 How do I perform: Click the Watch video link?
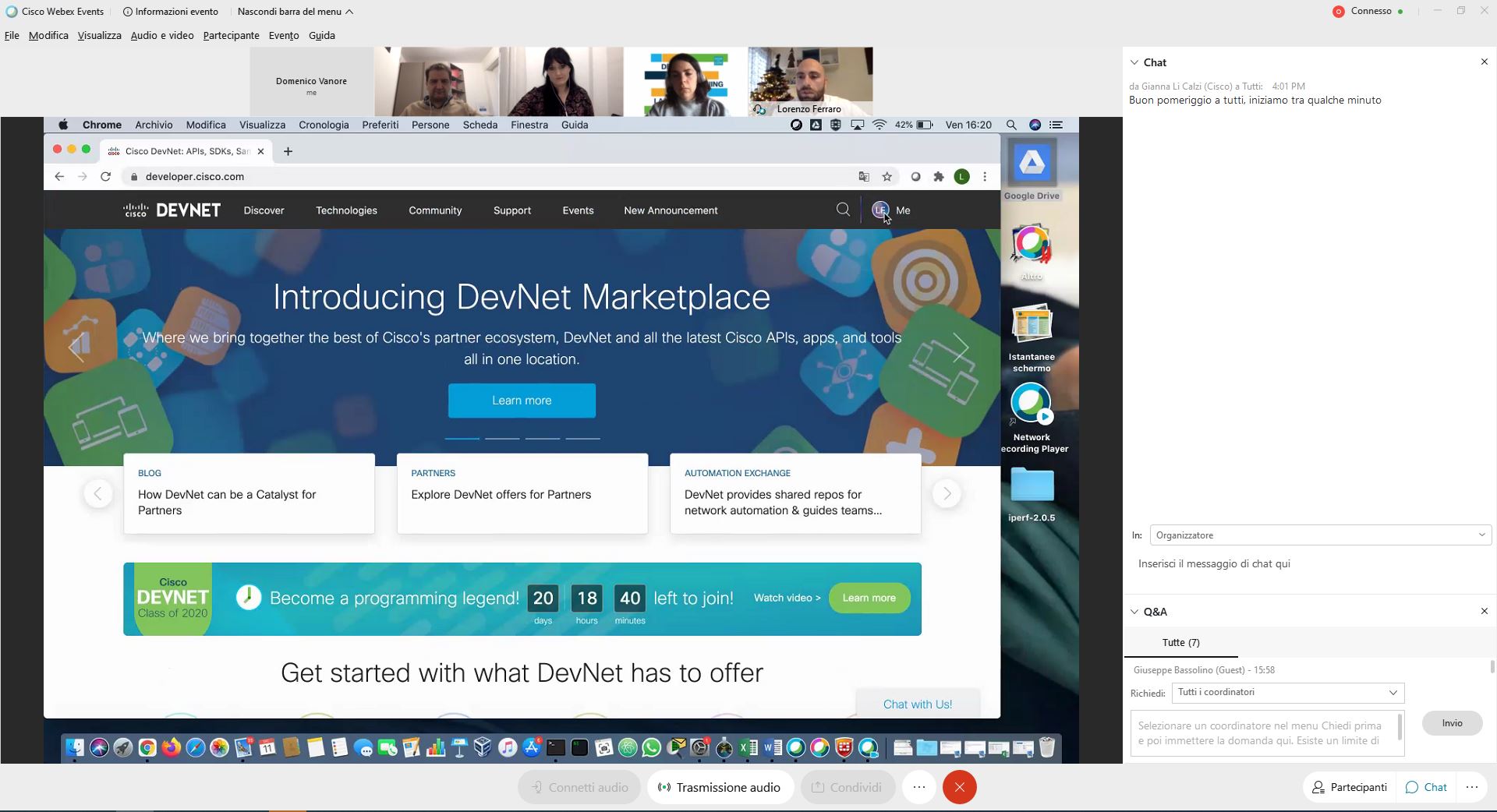click(x=787, y=598)
